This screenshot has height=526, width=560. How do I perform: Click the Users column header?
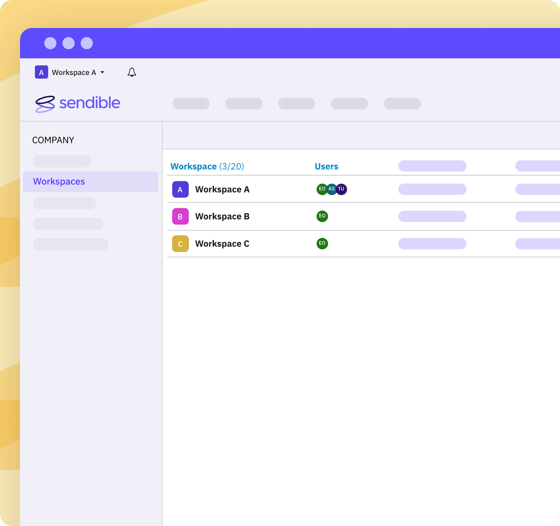(326, 166)
